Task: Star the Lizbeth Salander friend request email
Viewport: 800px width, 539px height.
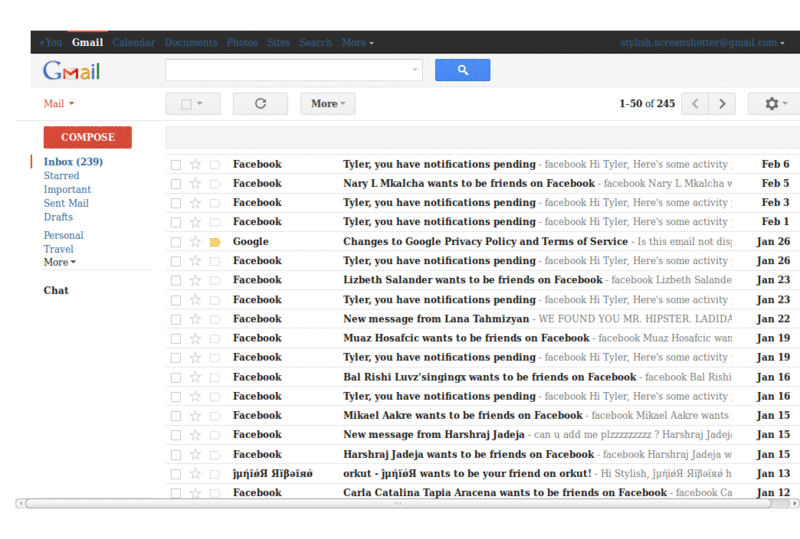Action: point(195,280)
